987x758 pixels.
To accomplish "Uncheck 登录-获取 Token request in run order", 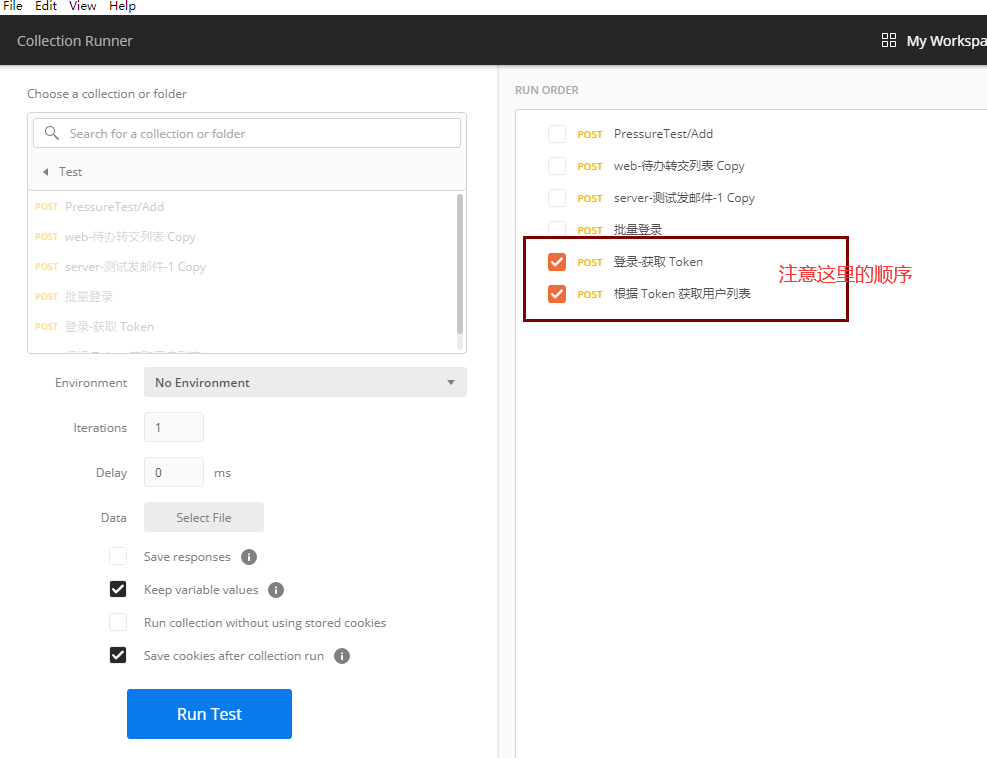I will coord(557,262).
